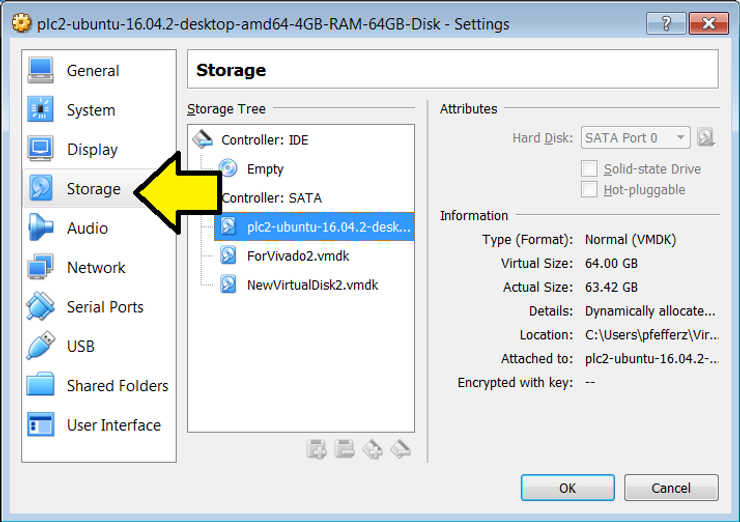Click the USB plug icon
The height and width of the screenshot is (522, 740).
41,345
